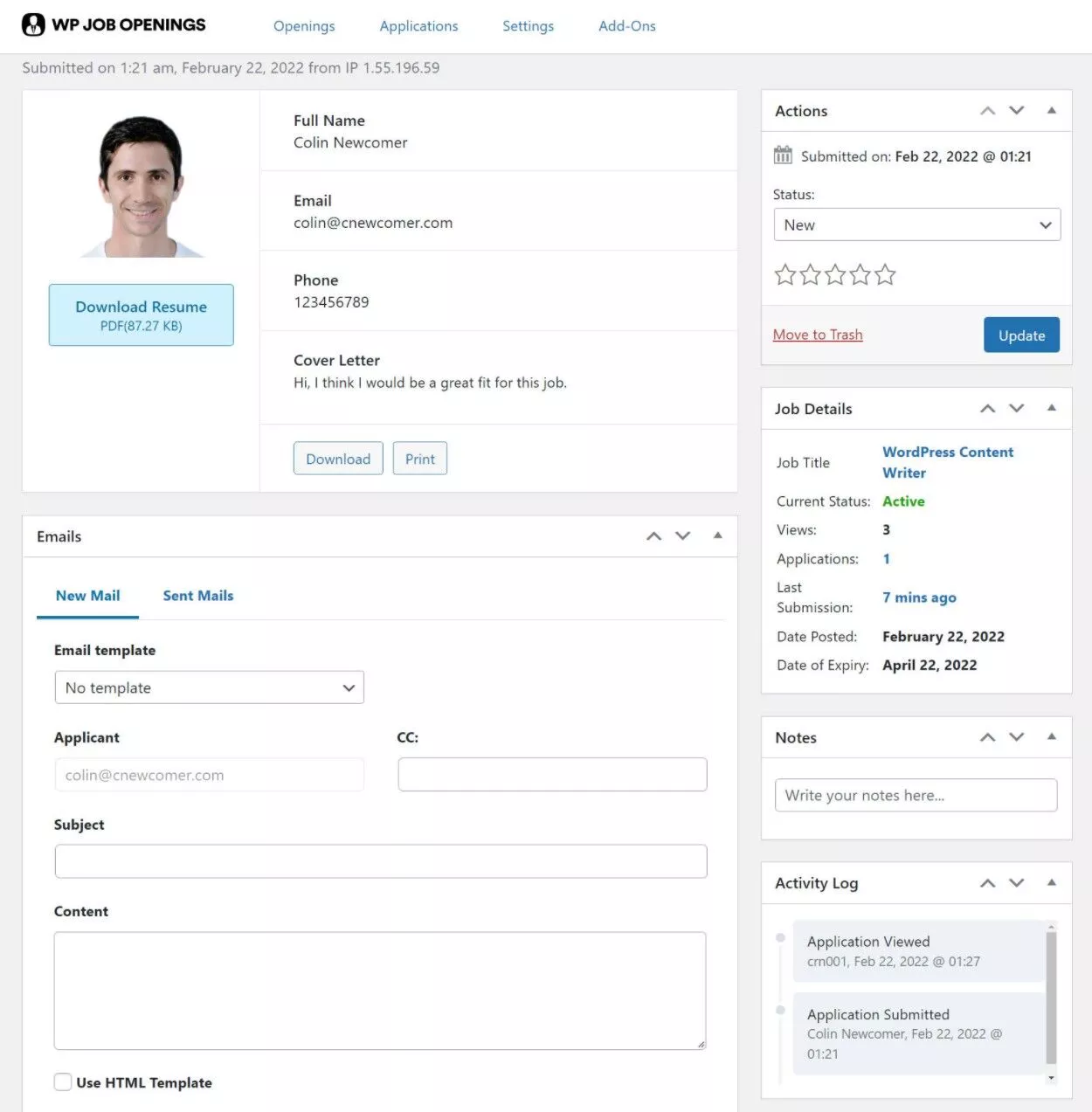Move the Job Details panel down
Screen dimensions: 1092x1112
[x=1017, y=409]
